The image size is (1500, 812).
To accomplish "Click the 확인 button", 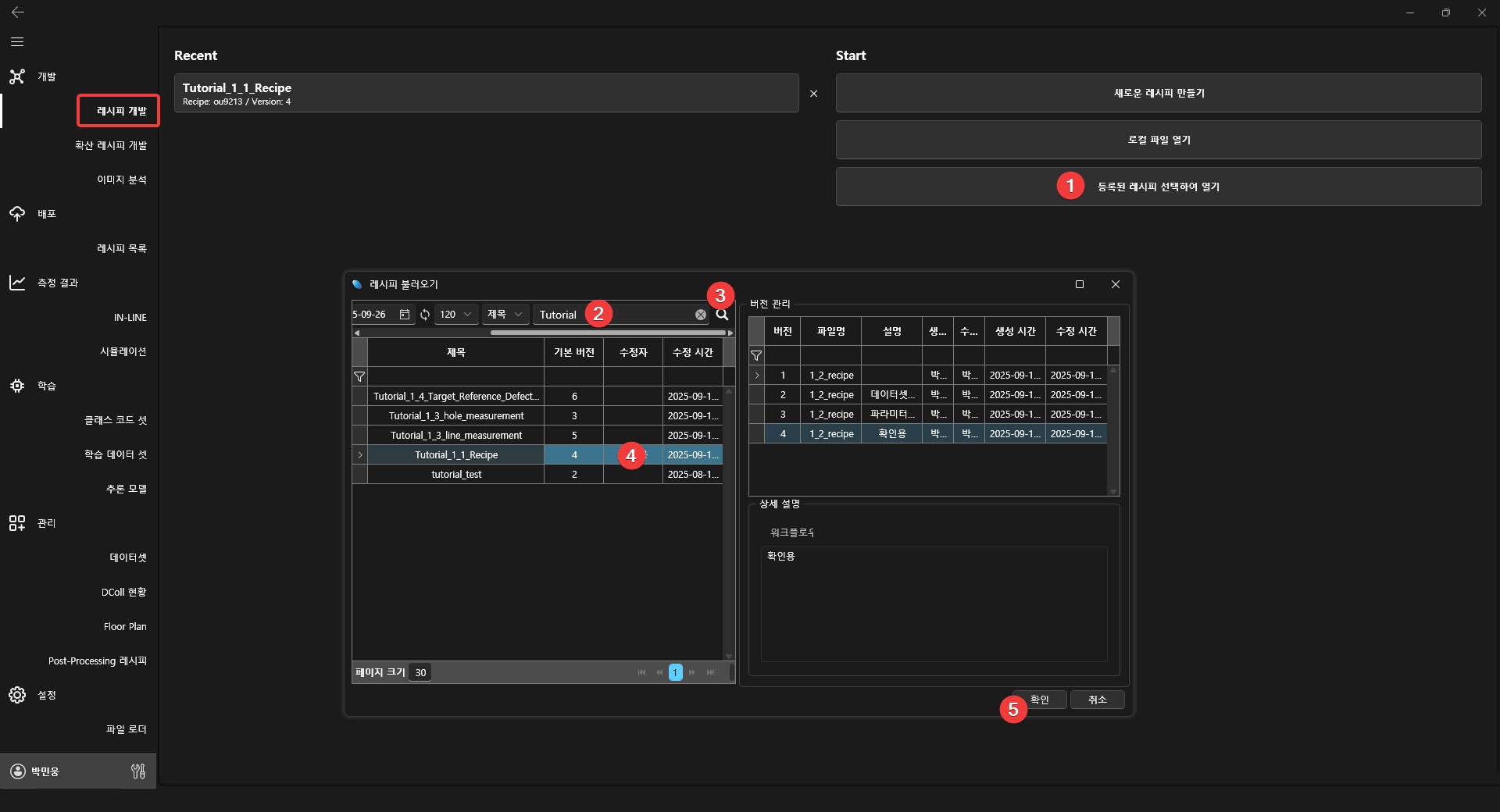I will pos(1040,700).
